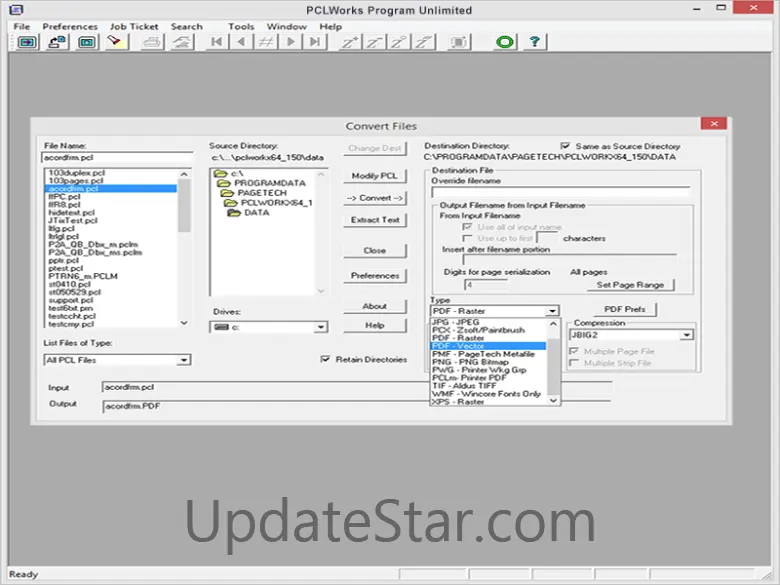780x585 pixels.
Task: Toggle Use all of input name checkbox
Action: click(467, 227)
